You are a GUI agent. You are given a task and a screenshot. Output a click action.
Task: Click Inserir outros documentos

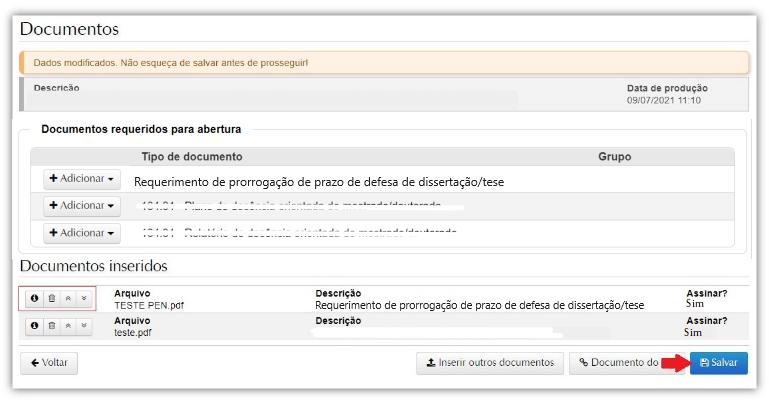tap(490, 363)
